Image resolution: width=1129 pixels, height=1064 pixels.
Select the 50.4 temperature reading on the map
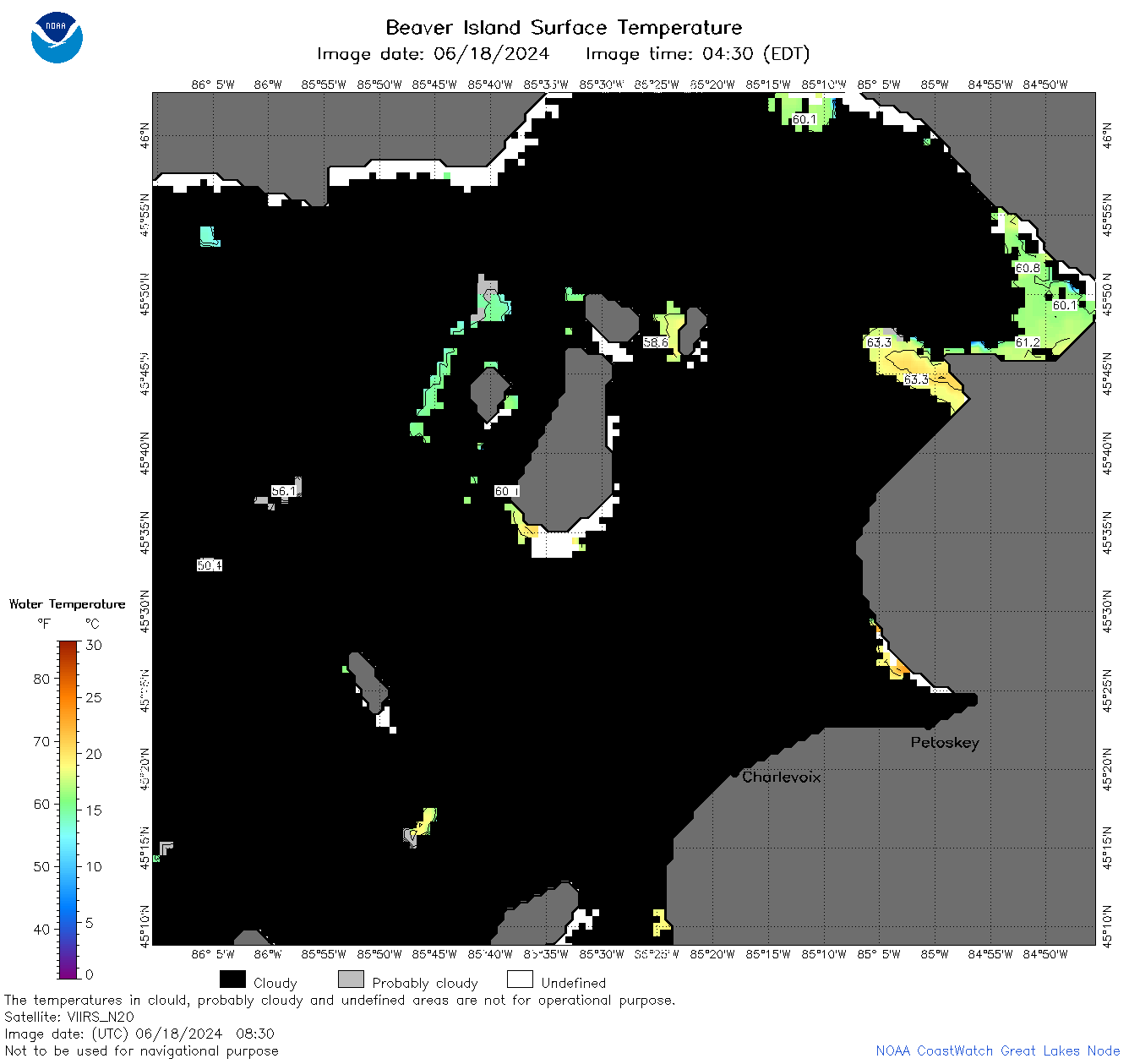[x=210, y=565]
